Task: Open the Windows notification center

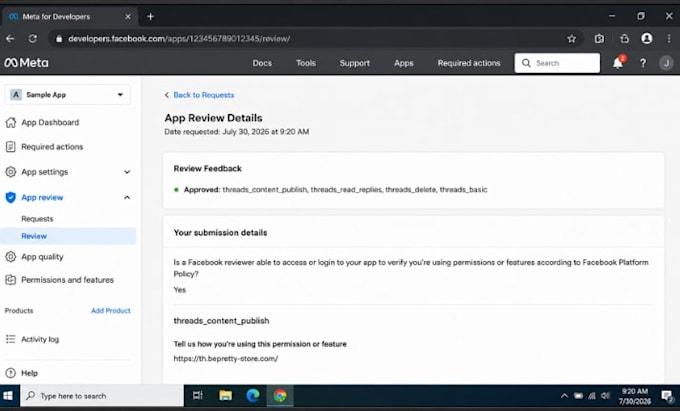Action: [x=667, y=395]
